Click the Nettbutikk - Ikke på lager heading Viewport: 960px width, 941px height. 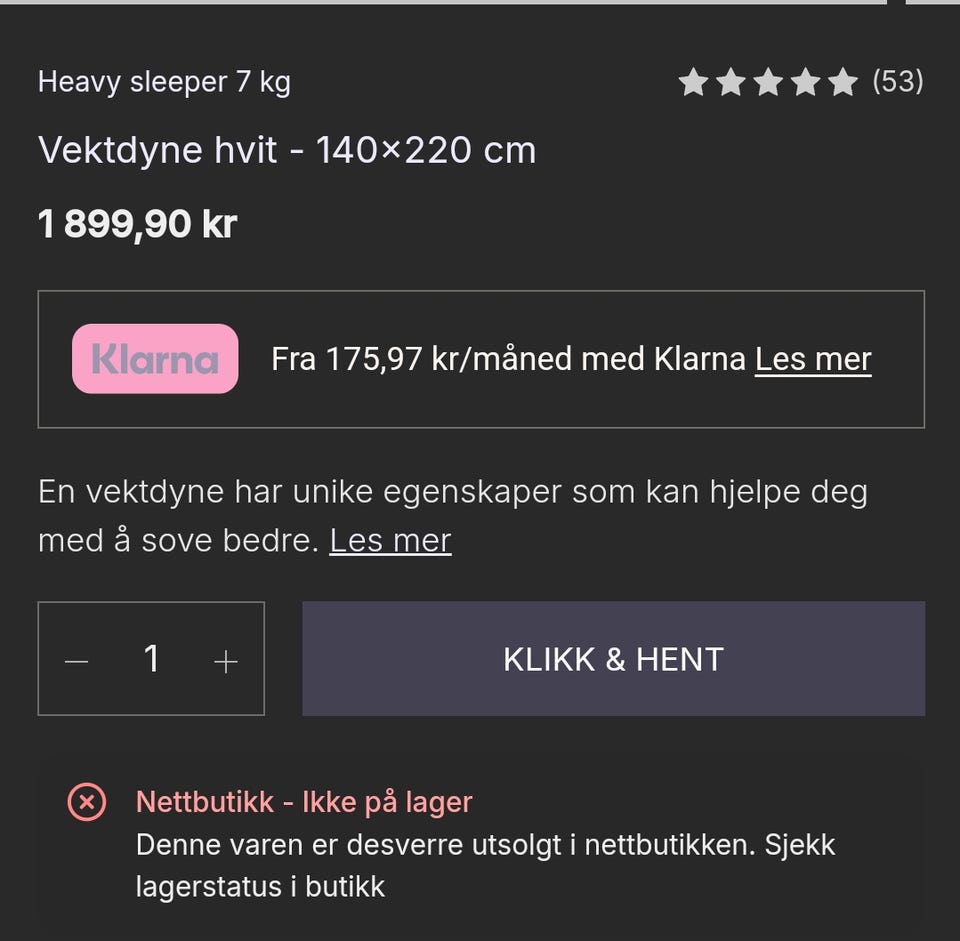(x=304, y=802)
